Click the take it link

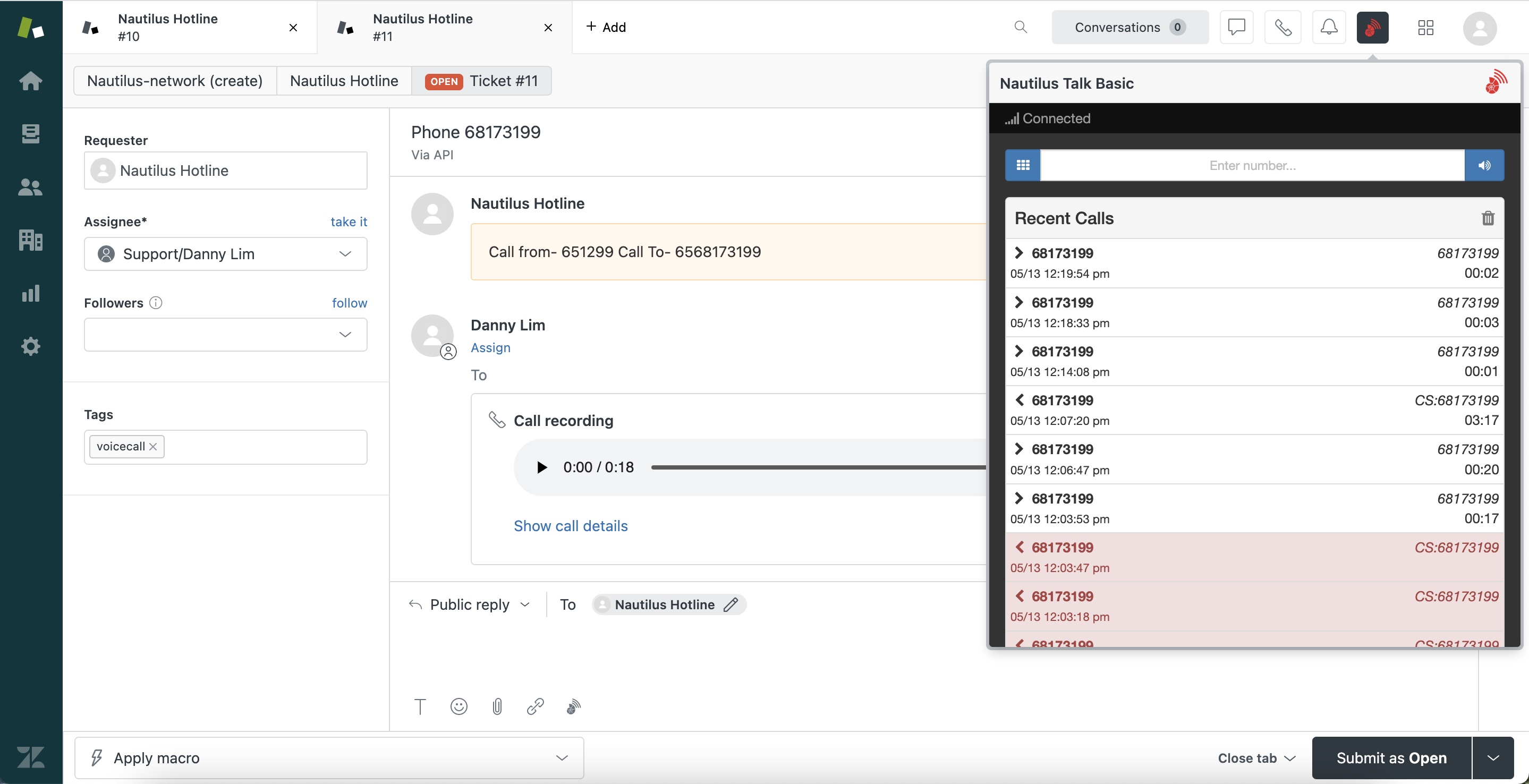[349, 221]
